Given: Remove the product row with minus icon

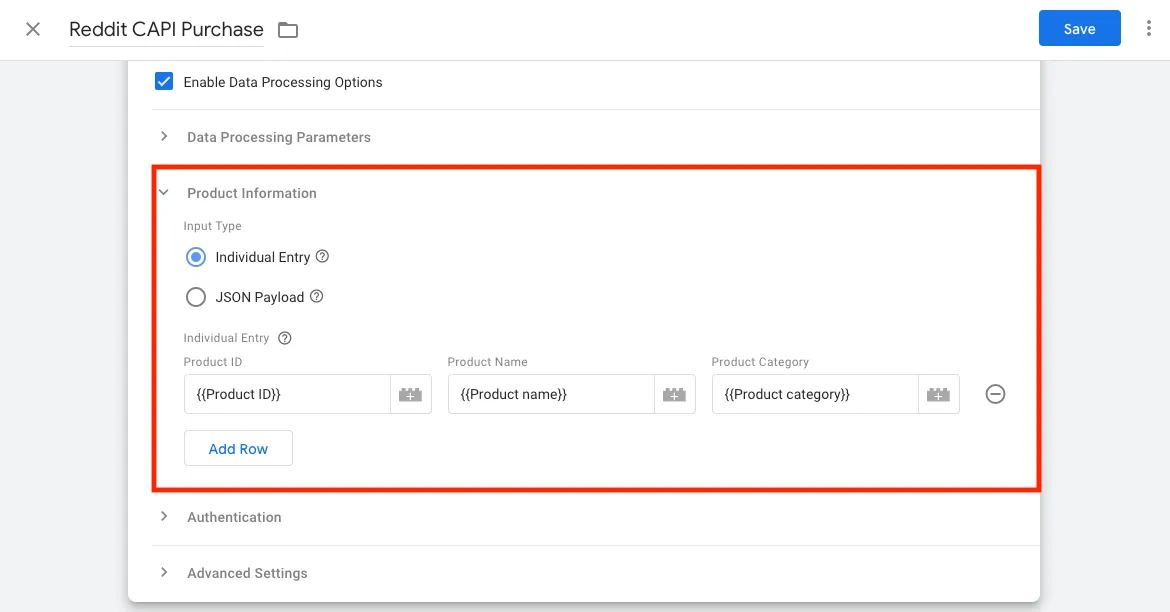Looking at the screenshot, I should [x=995, y=394].
